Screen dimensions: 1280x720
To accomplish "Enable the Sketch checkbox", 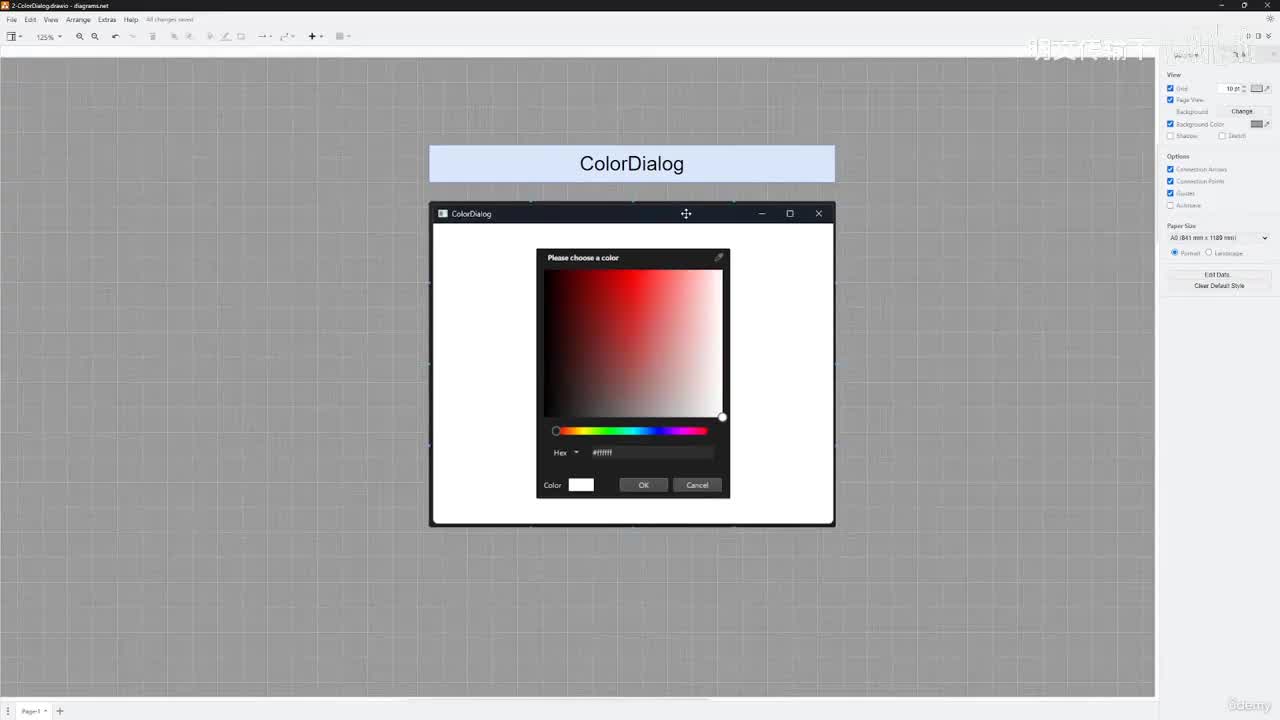I will coord(1222,136).
